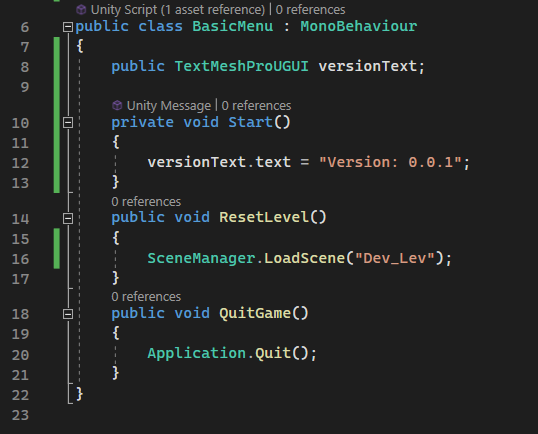Collapse the ResetLevel method block
The image size is (538, 434).
pyautogui.click(x=68, y=218)
